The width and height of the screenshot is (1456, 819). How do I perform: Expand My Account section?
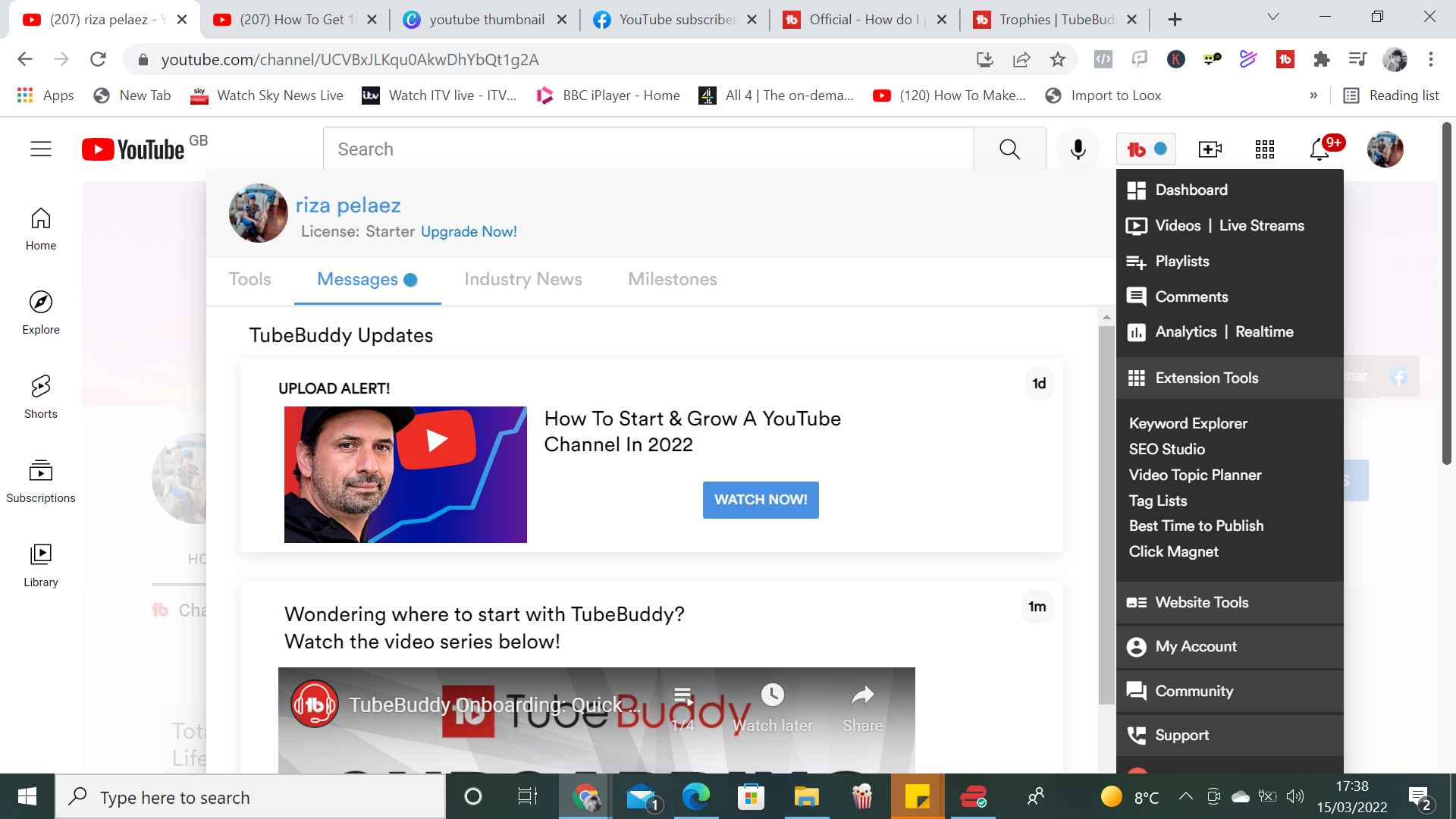1229,646
